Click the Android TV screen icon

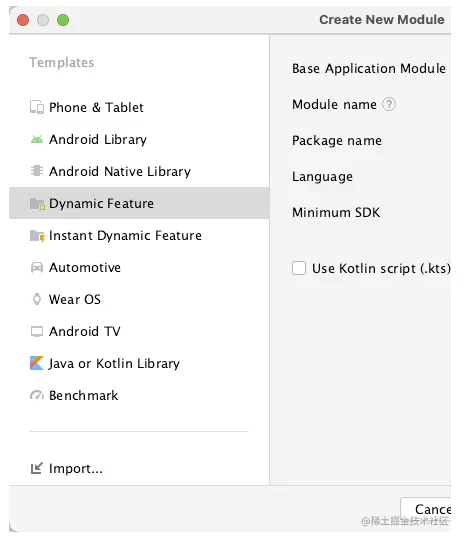(x=37, y=332)
